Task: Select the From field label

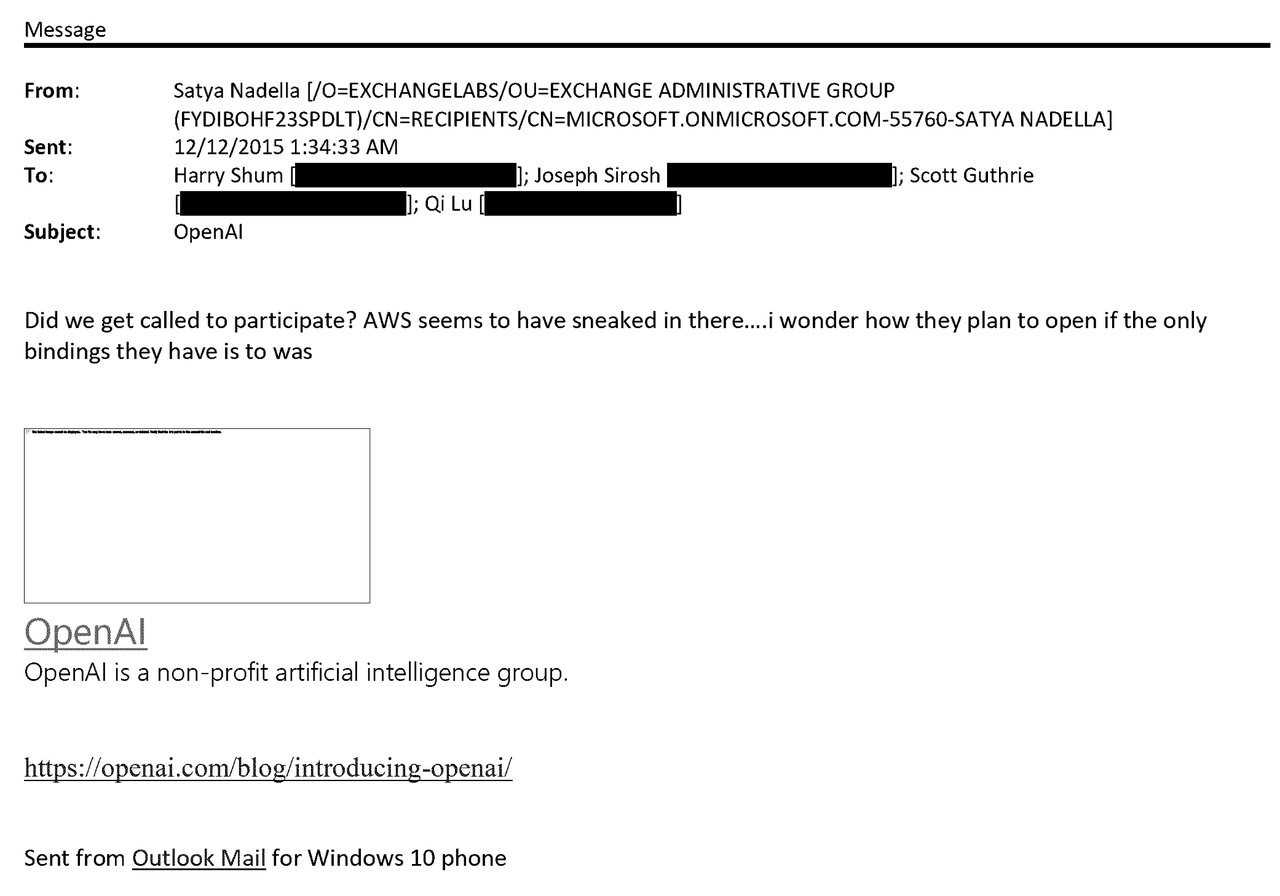Action: pyautogui.click(x=52, y=91)
